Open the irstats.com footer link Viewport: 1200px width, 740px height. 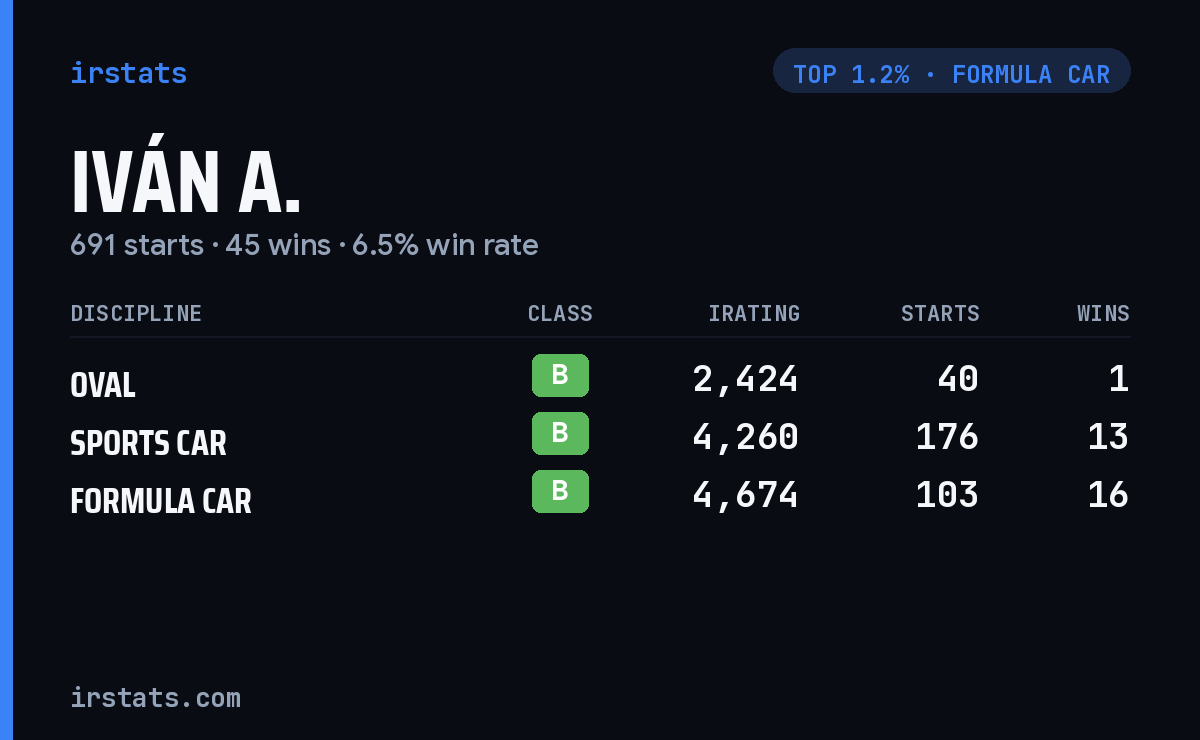click(x=155, y=697)
